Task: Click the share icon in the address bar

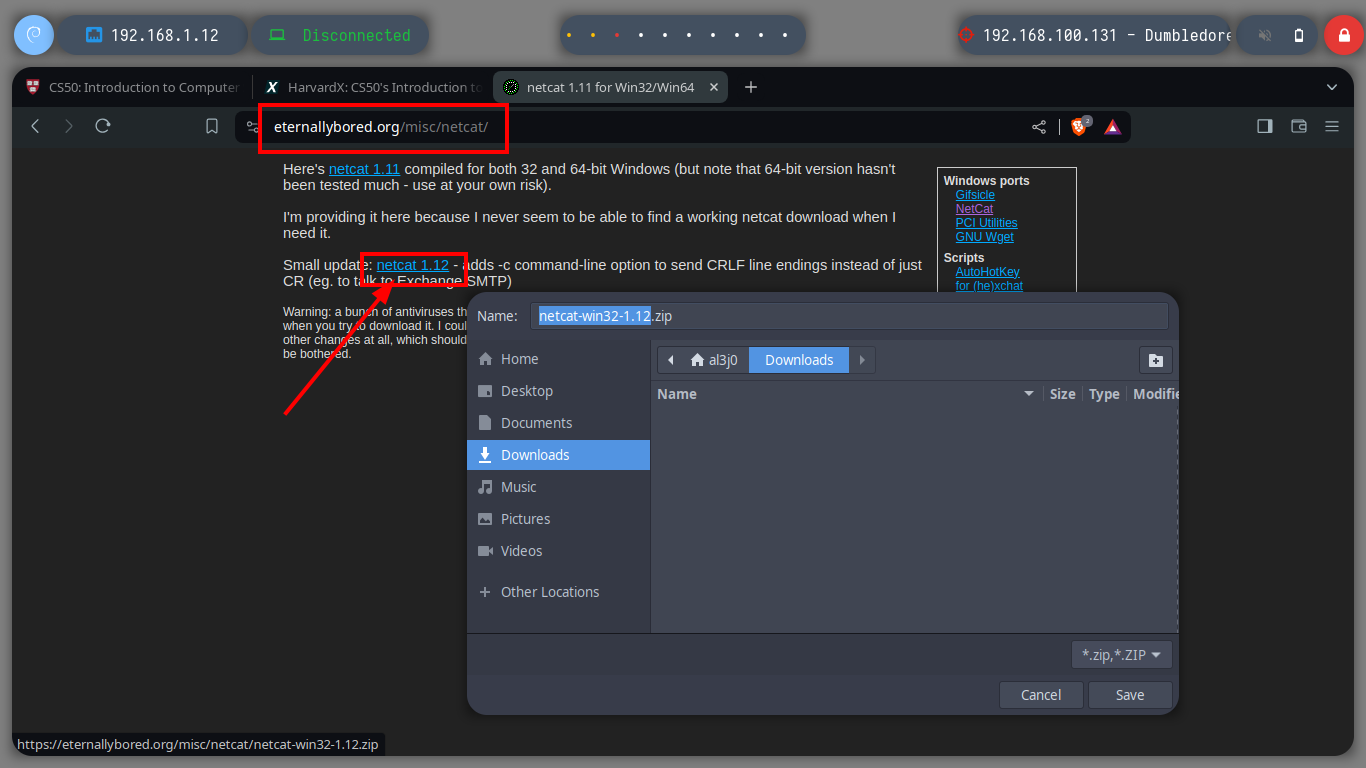Action: tap(1039, 127)
